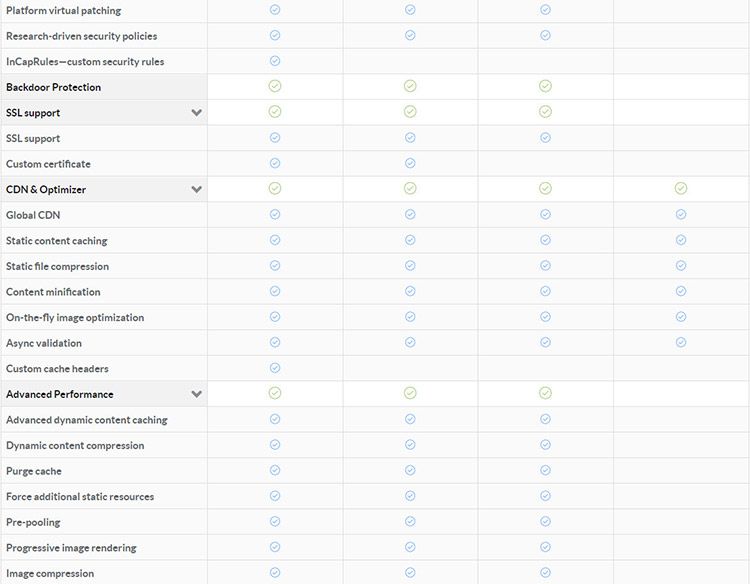Click the Pre-pooling feature label
750x584 pixels.
[x=33, y=522]
